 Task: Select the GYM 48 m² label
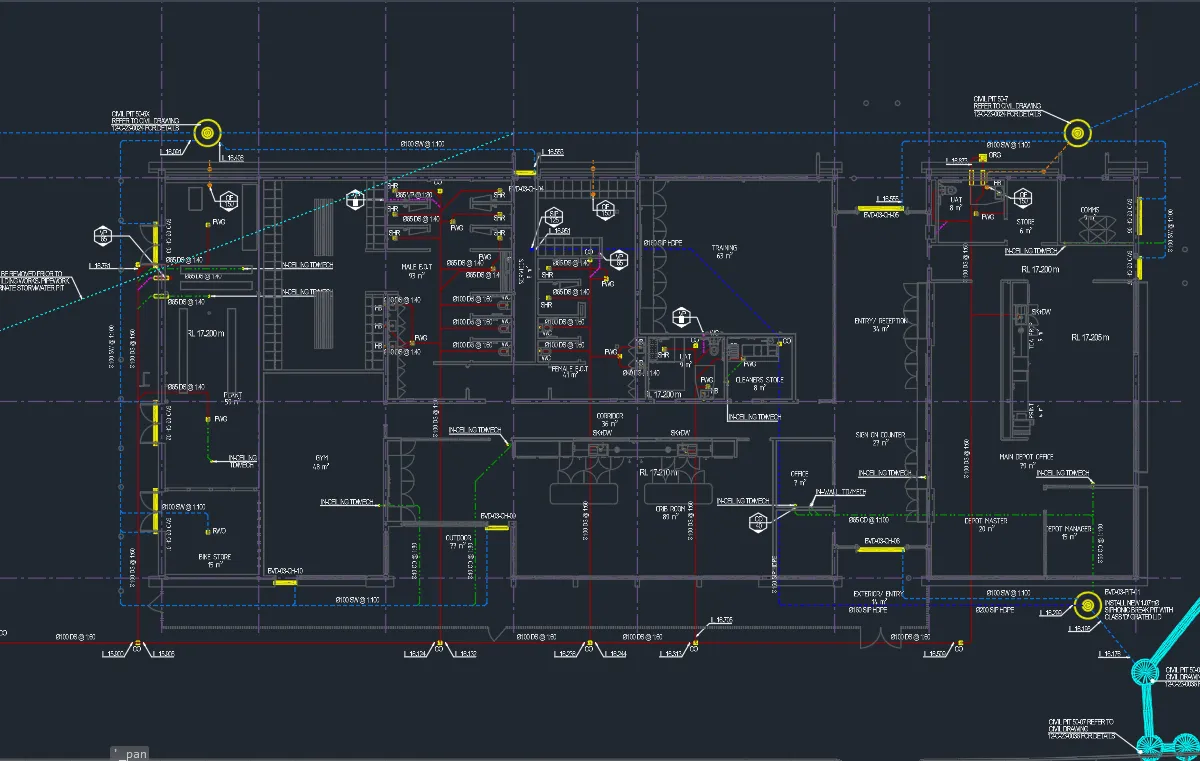(322, 461)
